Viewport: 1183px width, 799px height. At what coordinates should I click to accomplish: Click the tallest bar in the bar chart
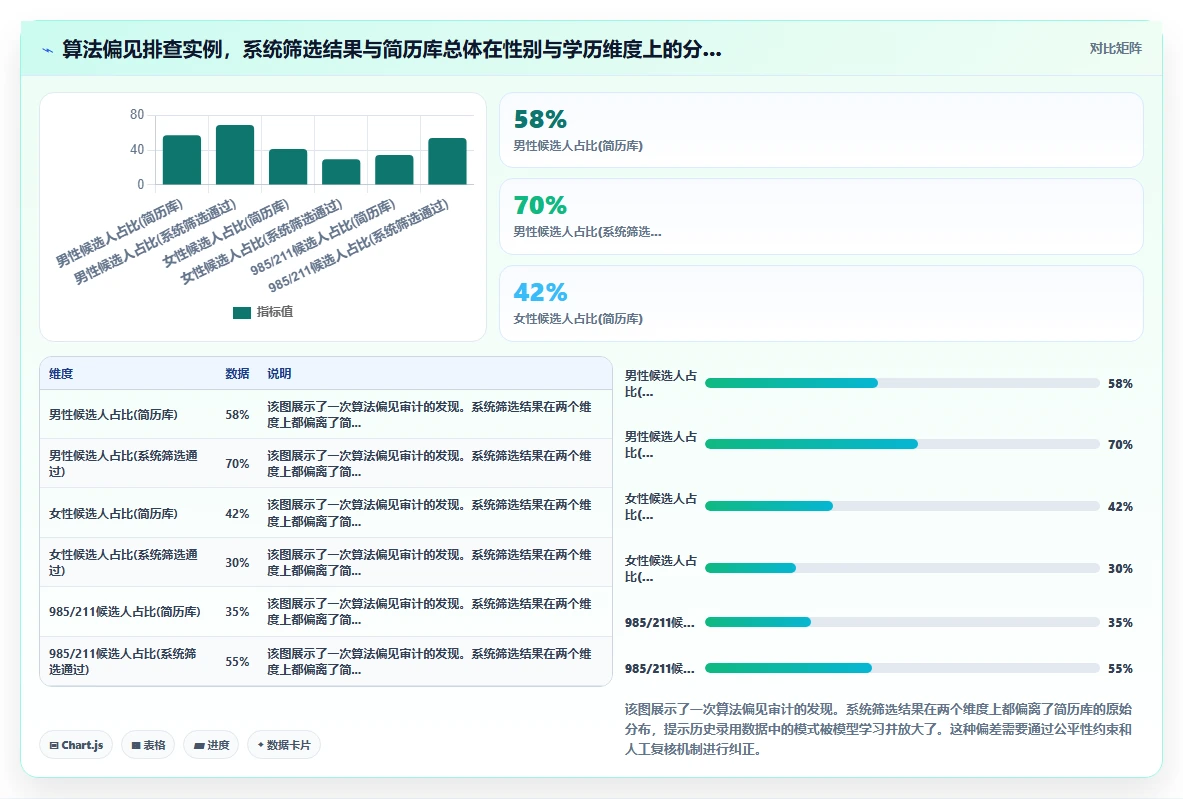point(235,155)
